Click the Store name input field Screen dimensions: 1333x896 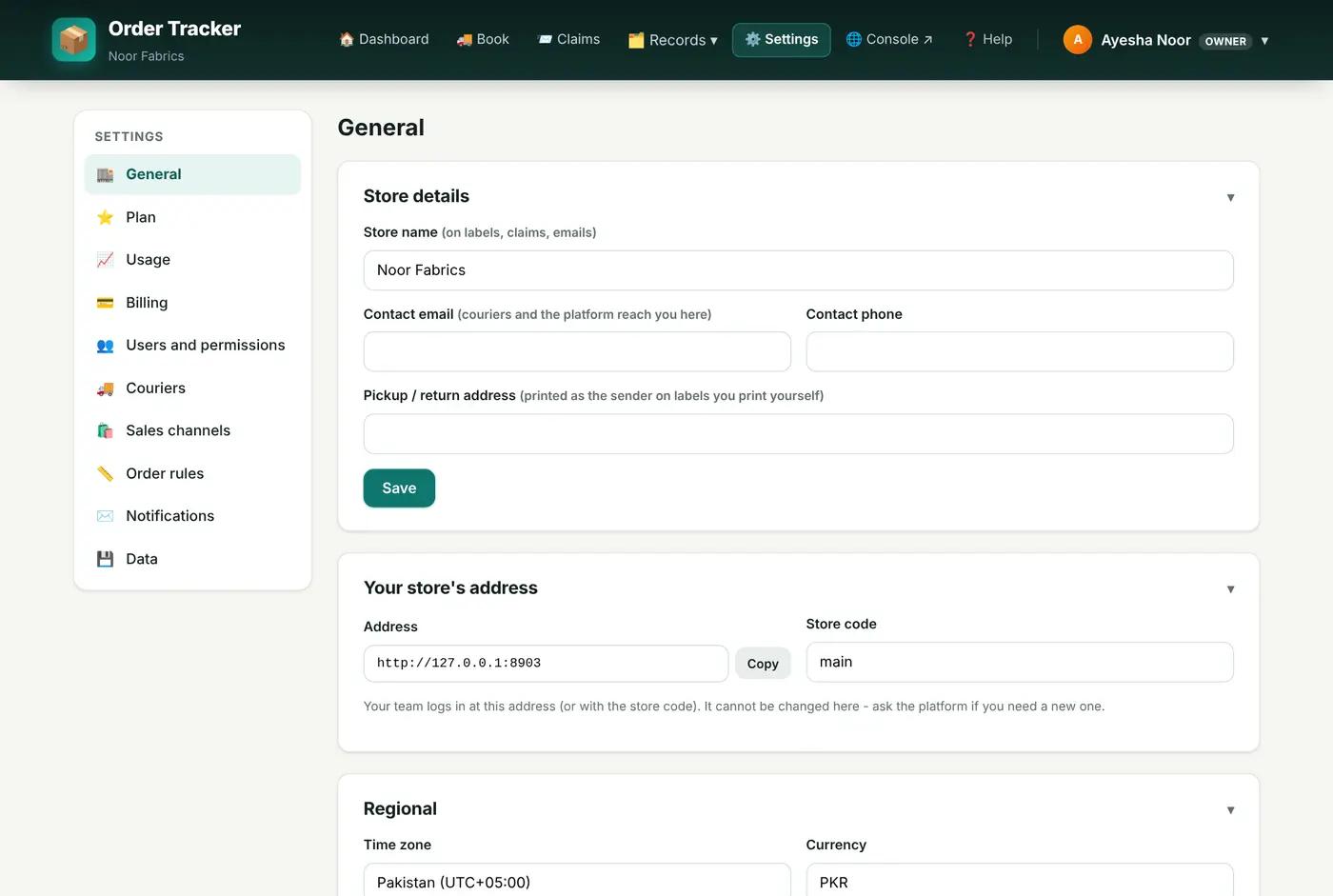click(x=799, y=270)
